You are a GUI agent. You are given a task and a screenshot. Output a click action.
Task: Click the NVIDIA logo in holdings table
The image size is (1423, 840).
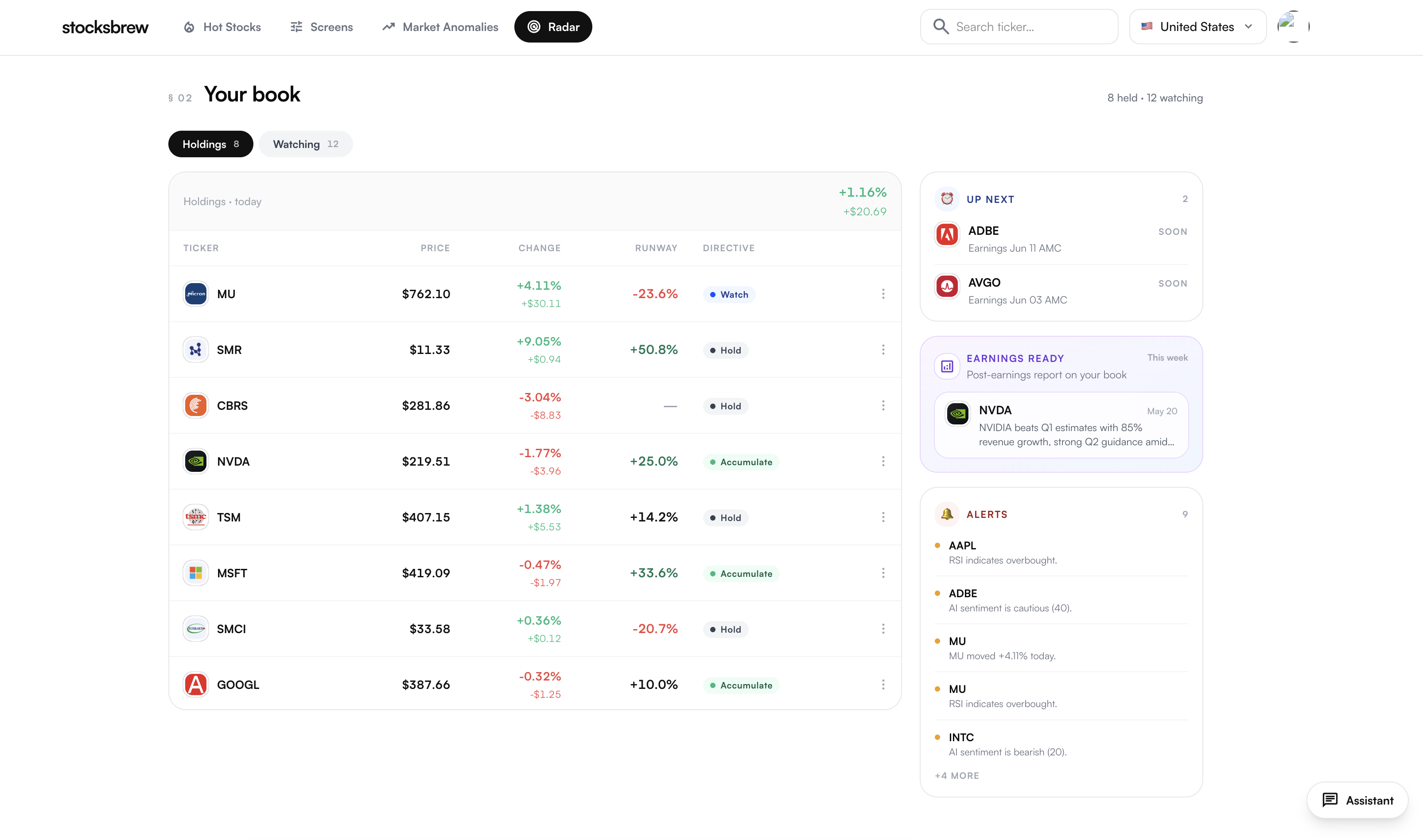tap(196, 461)
